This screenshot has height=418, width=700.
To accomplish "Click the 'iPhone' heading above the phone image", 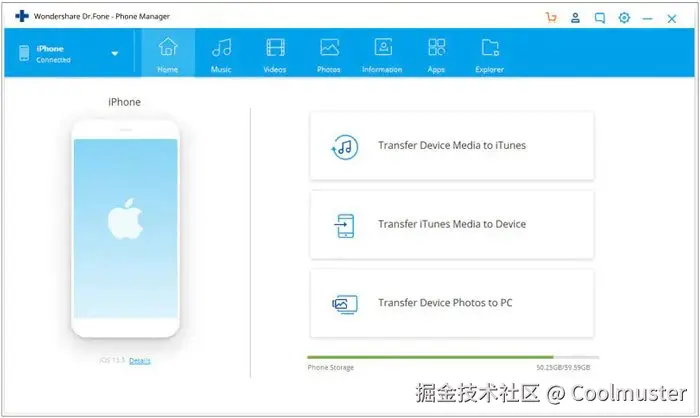I will point(125,102).
